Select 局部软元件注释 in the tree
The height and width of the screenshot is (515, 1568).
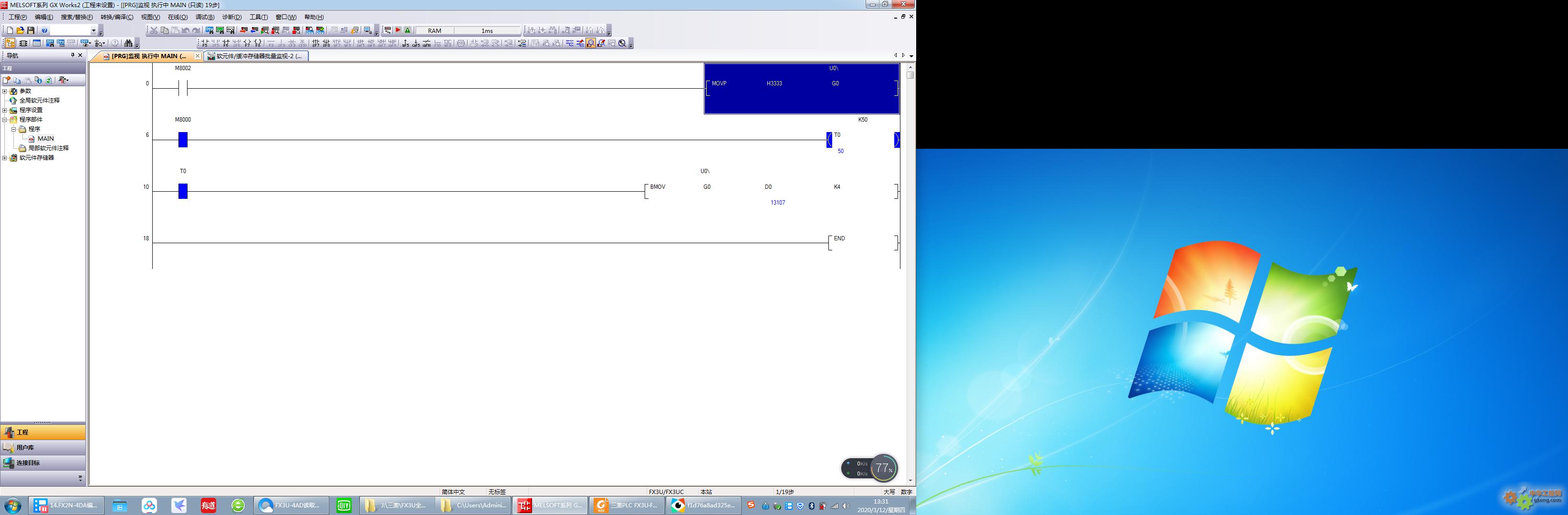(49, 148)
